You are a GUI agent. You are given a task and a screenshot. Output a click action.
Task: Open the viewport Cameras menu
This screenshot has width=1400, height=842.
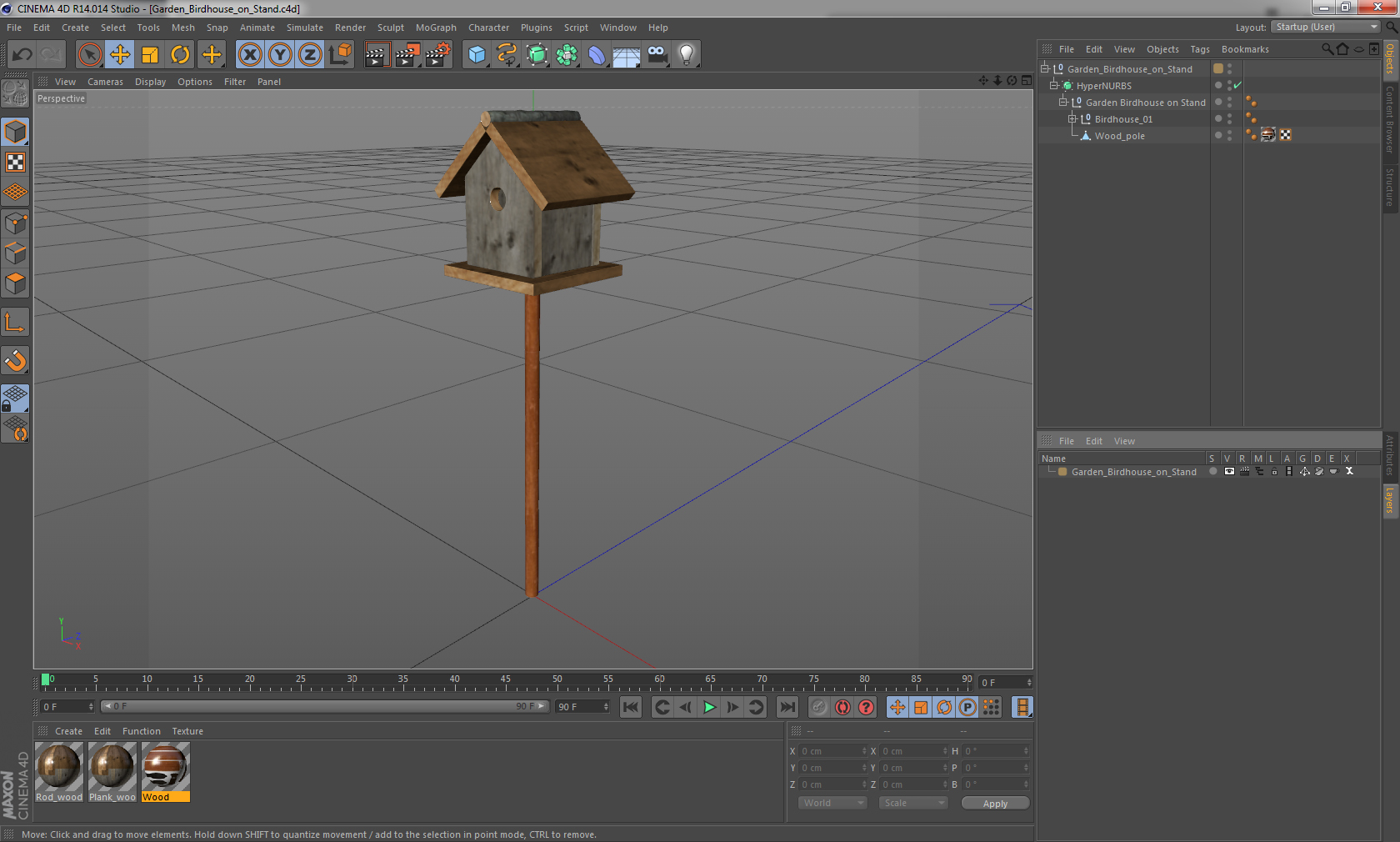pos(105,82)
